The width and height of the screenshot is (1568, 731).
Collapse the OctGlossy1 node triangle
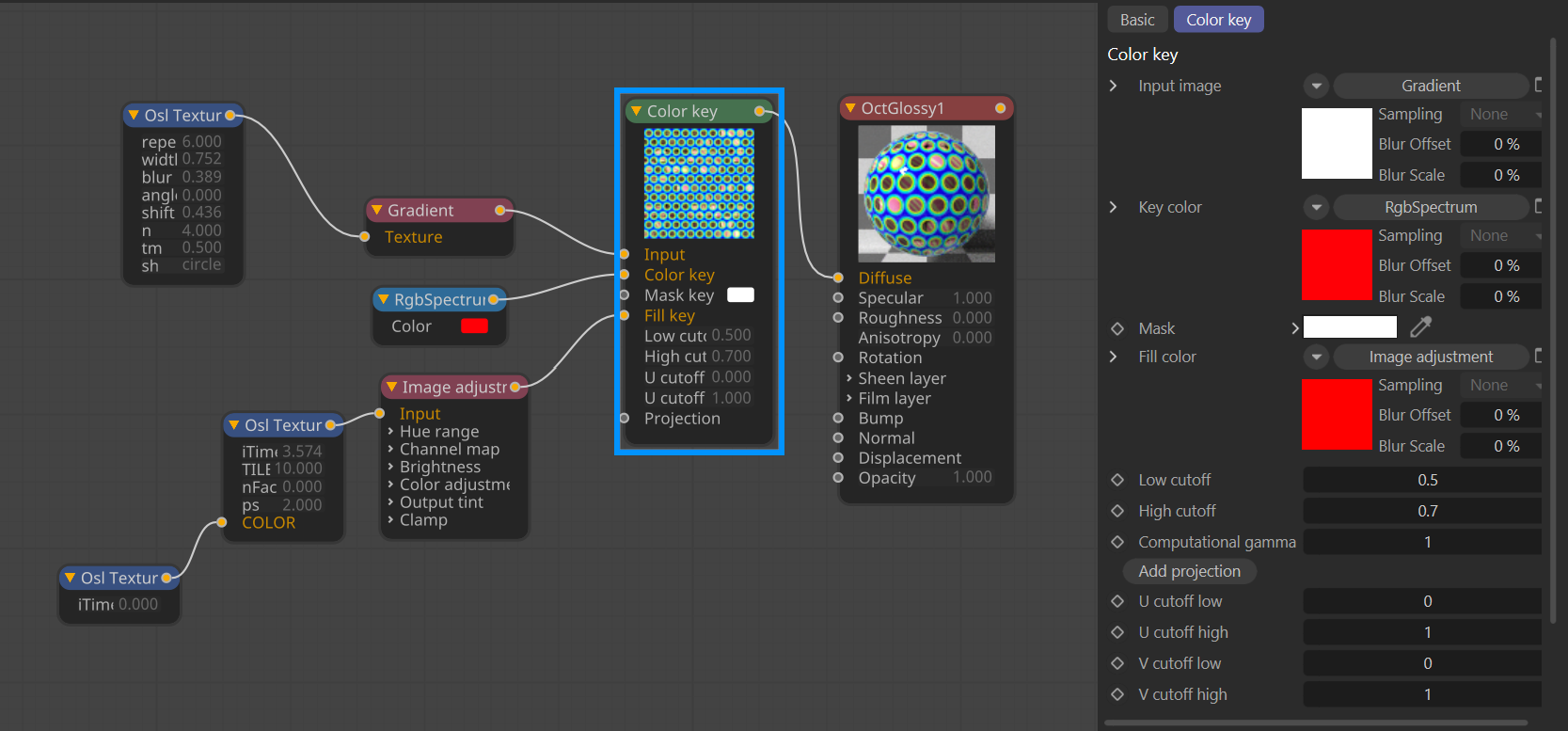pos(850,108)
